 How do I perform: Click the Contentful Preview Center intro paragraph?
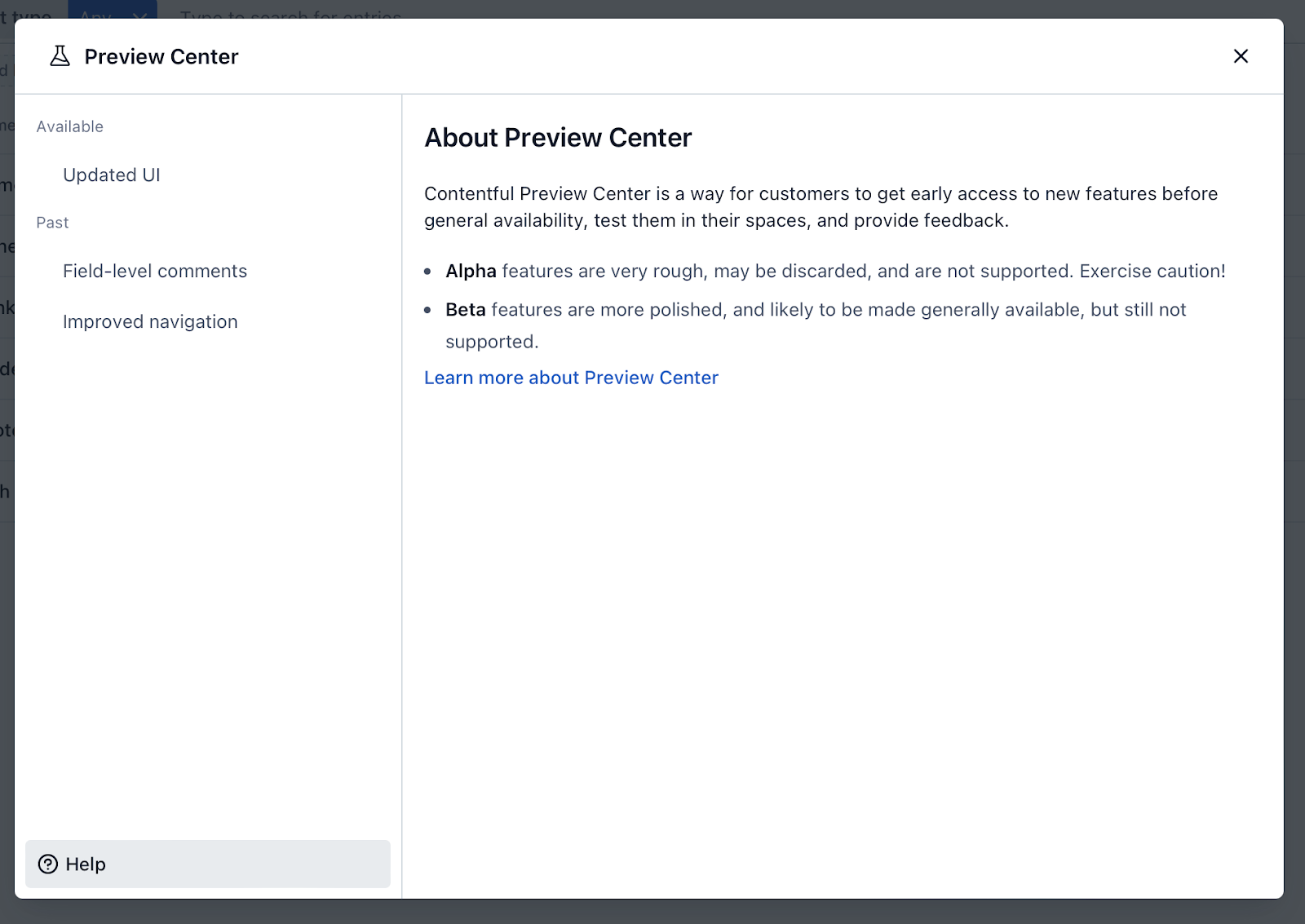821,207
